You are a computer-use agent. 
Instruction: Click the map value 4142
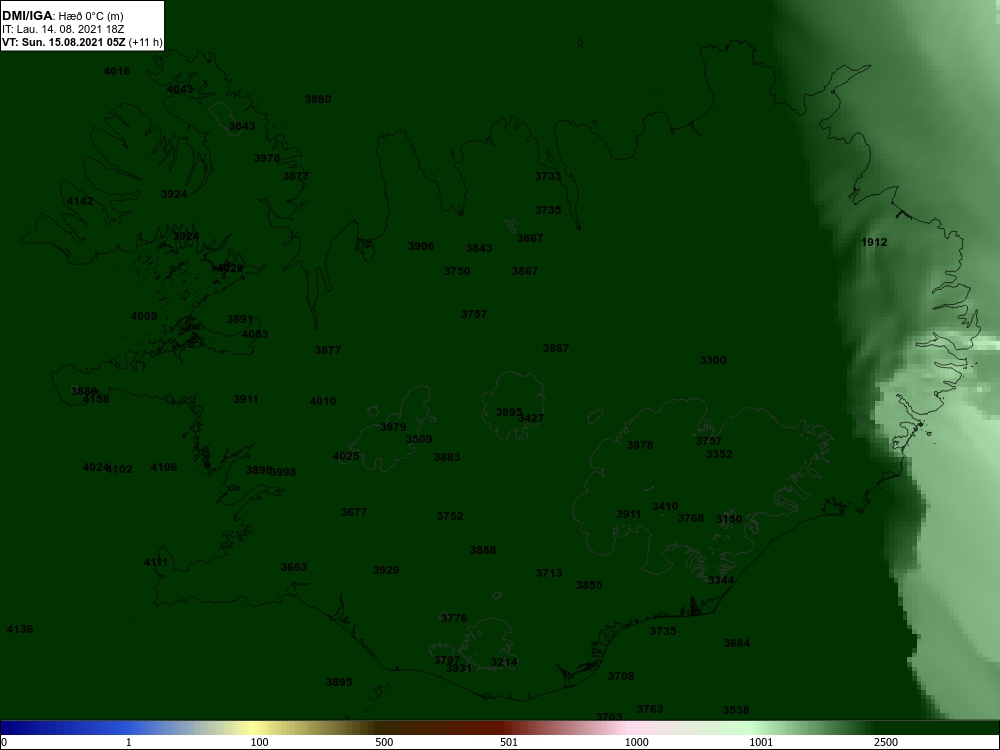click(x=80, y=202)
